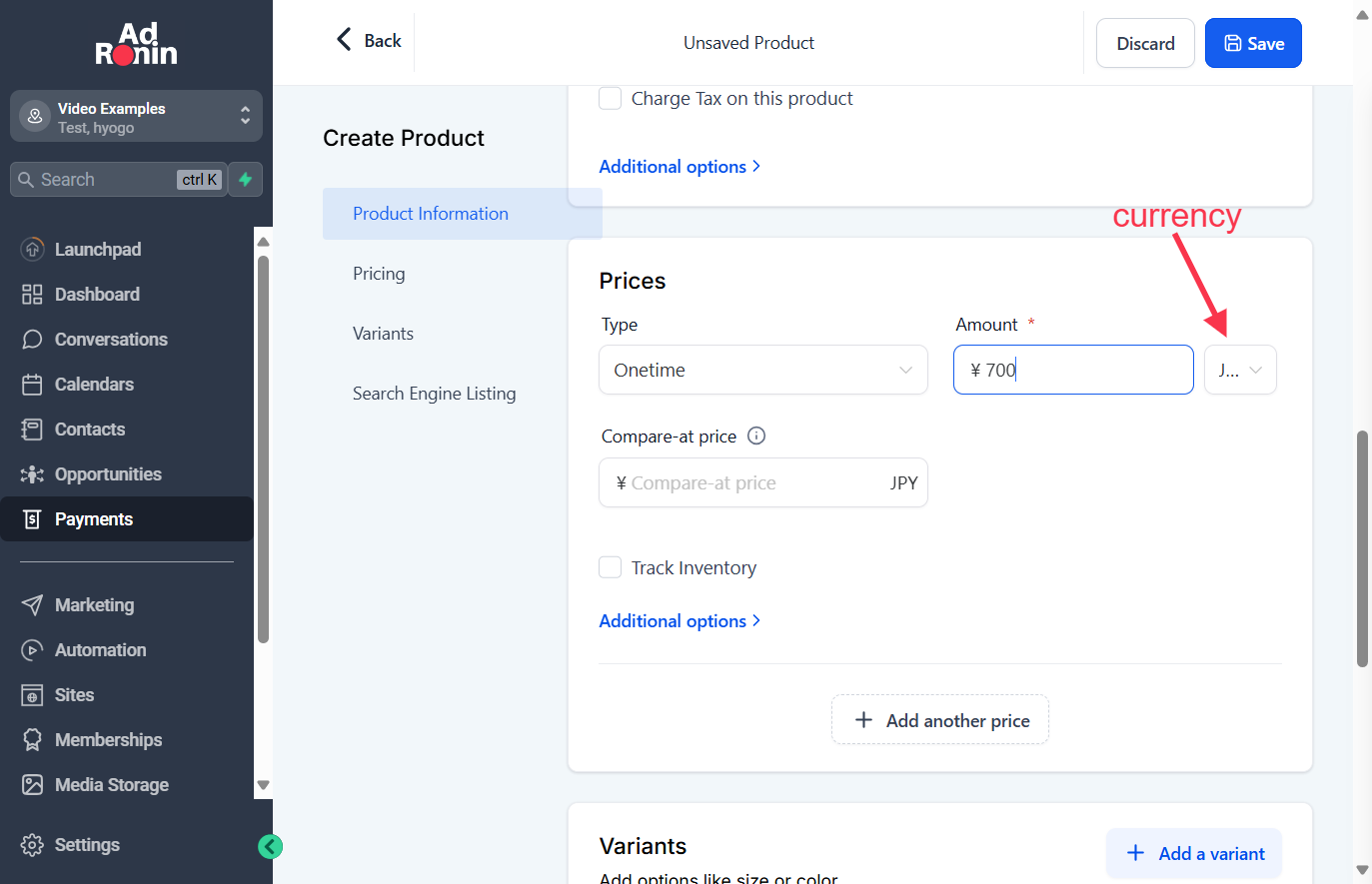
Task: Go to the Pricing section
Action: [379, 274]
